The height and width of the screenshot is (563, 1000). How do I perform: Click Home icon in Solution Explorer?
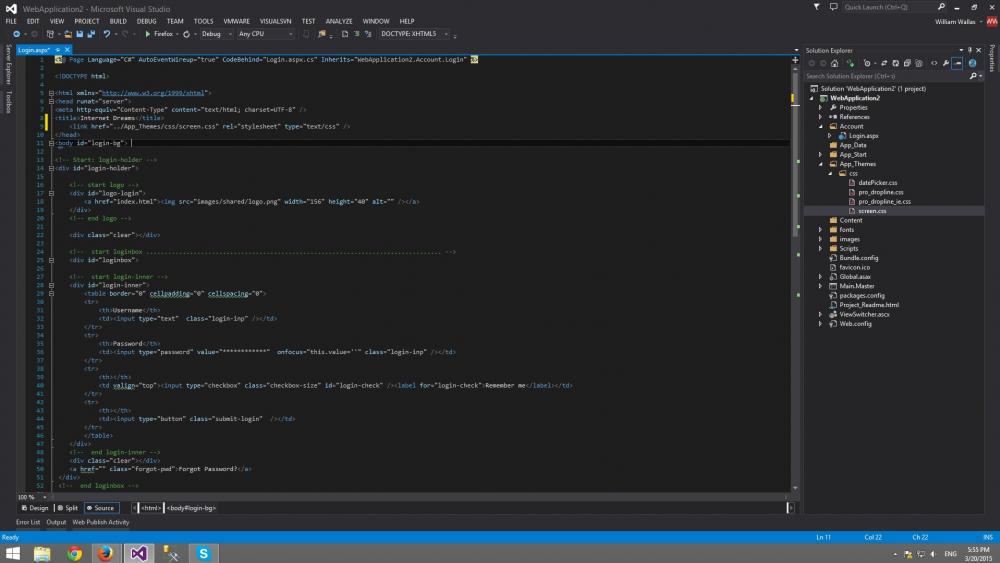[x=834, y=63]
